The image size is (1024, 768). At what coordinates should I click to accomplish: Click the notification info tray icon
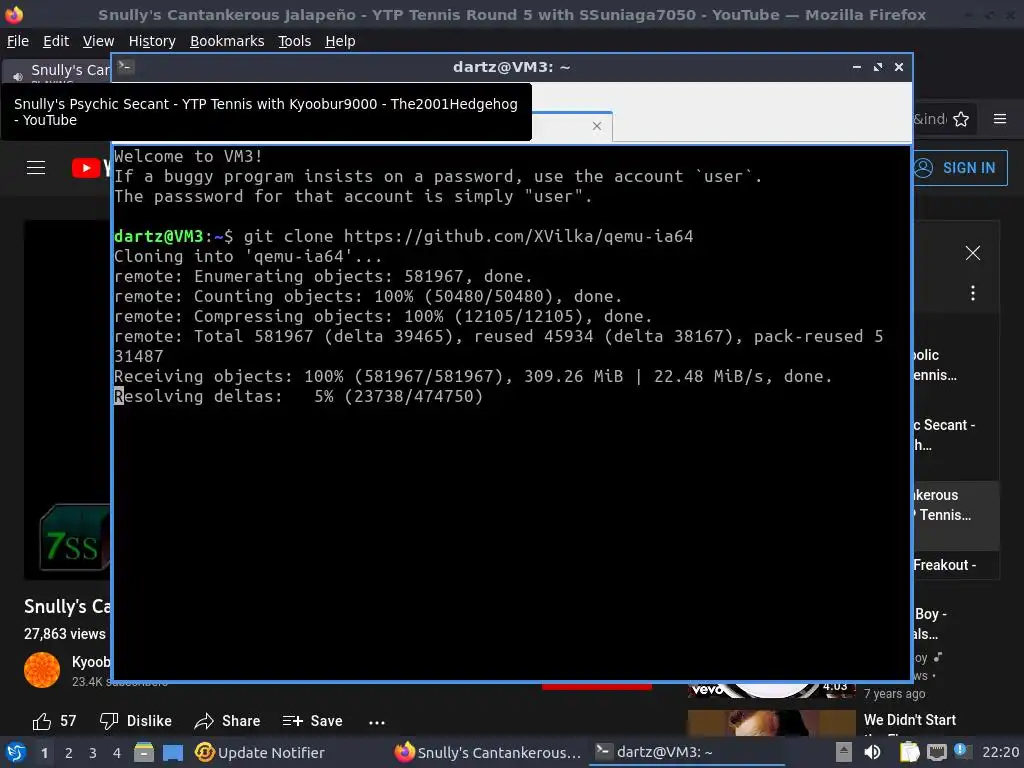point(960,750)
